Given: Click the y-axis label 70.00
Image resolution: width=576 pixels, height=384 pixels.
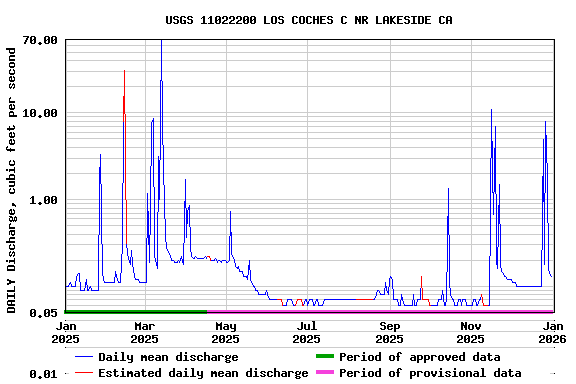Looking at the screenshot, I should pos(40,40).
